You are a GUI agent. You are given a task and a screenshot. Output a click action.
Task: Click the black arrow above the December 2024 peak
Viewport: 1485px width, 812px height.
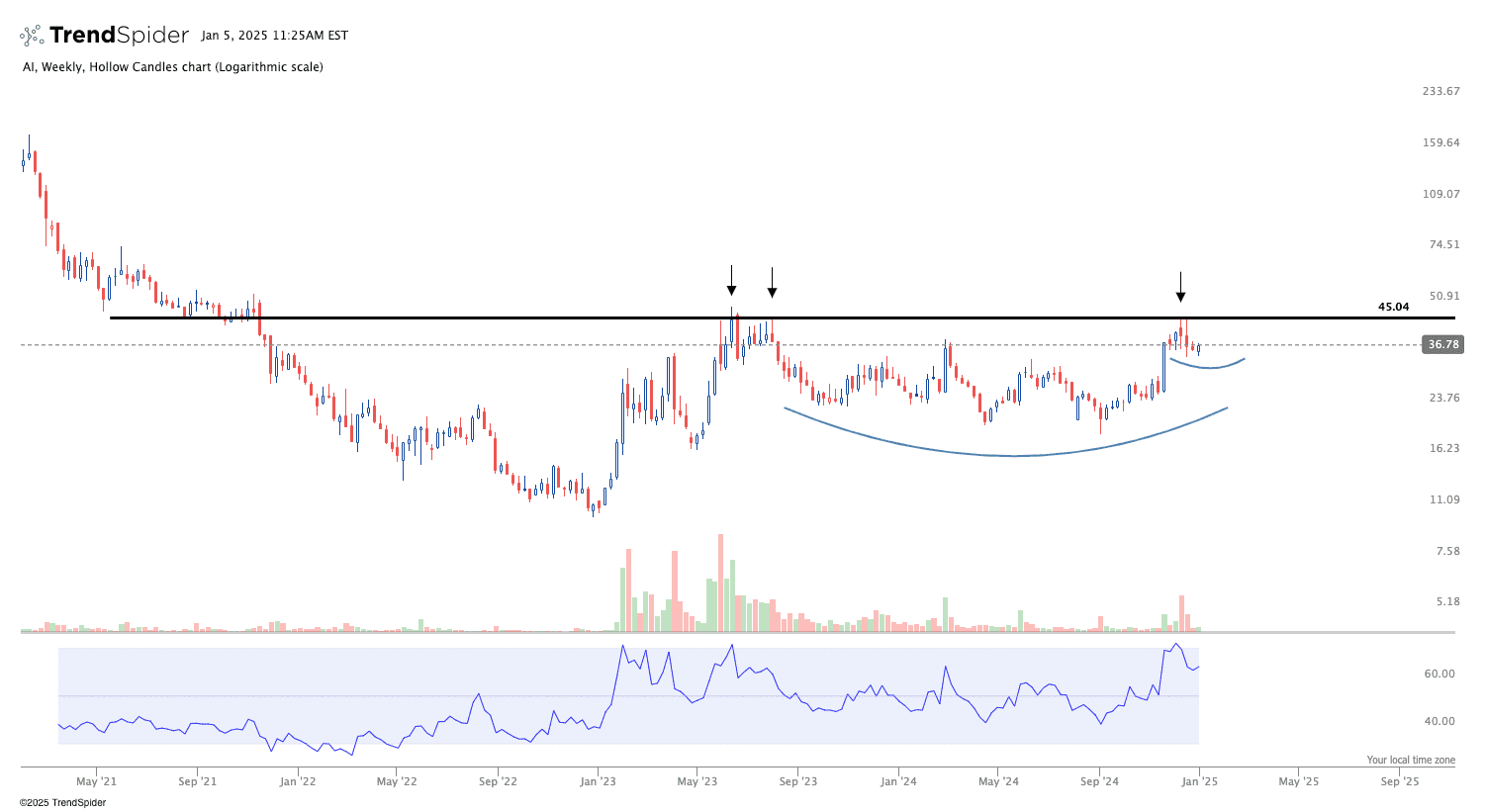tap(1179, 288)
